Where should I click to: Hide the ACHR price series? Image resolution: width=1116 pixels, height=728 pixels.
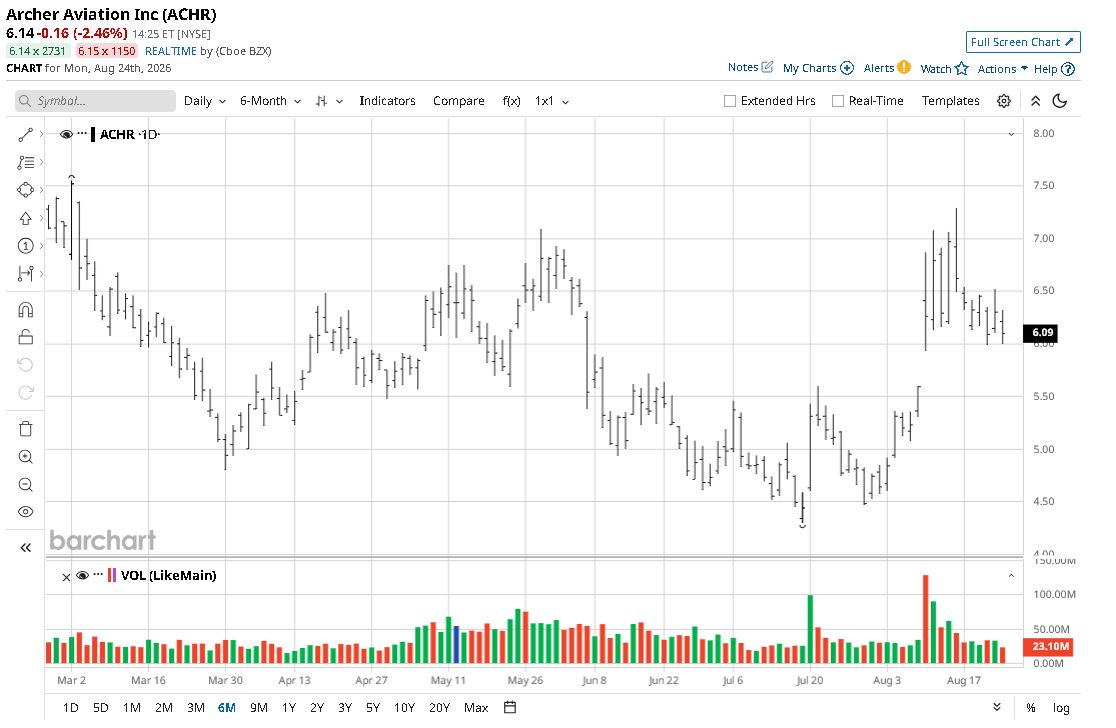(x=66, y=134)
